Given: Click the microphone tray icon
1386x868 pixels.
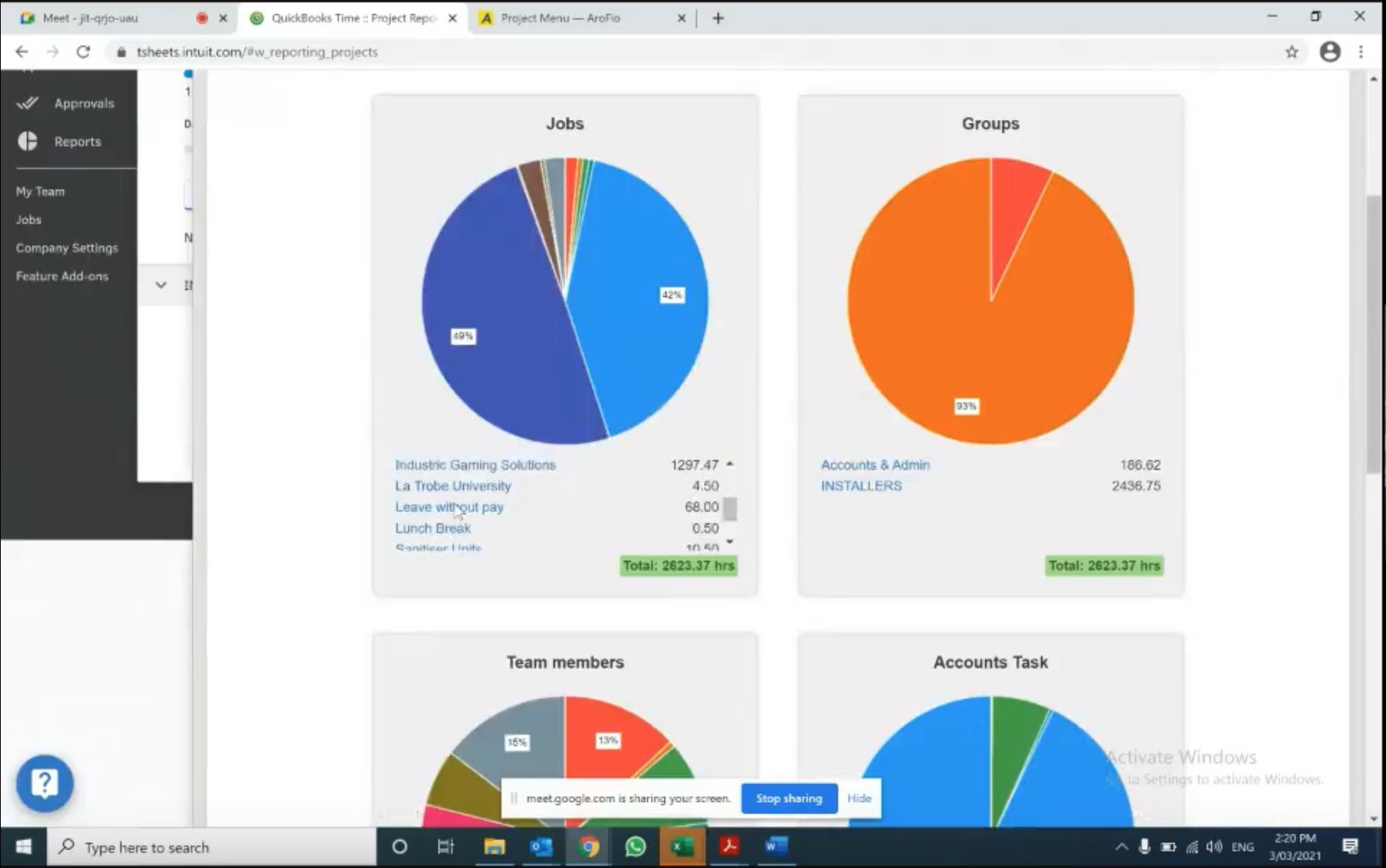Looking at the screenshot, I should click(x=1144, y=847).
